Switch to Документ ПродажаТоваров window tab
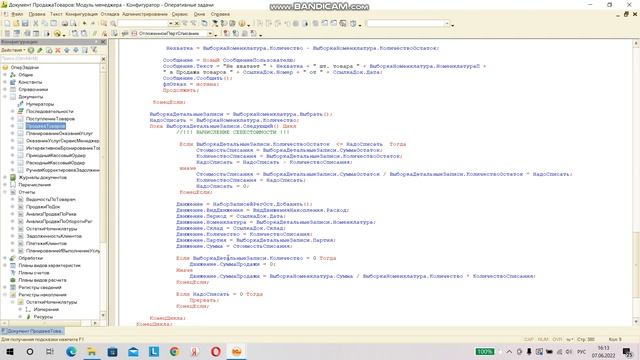 pyautogui.click(x=32, y=331)
